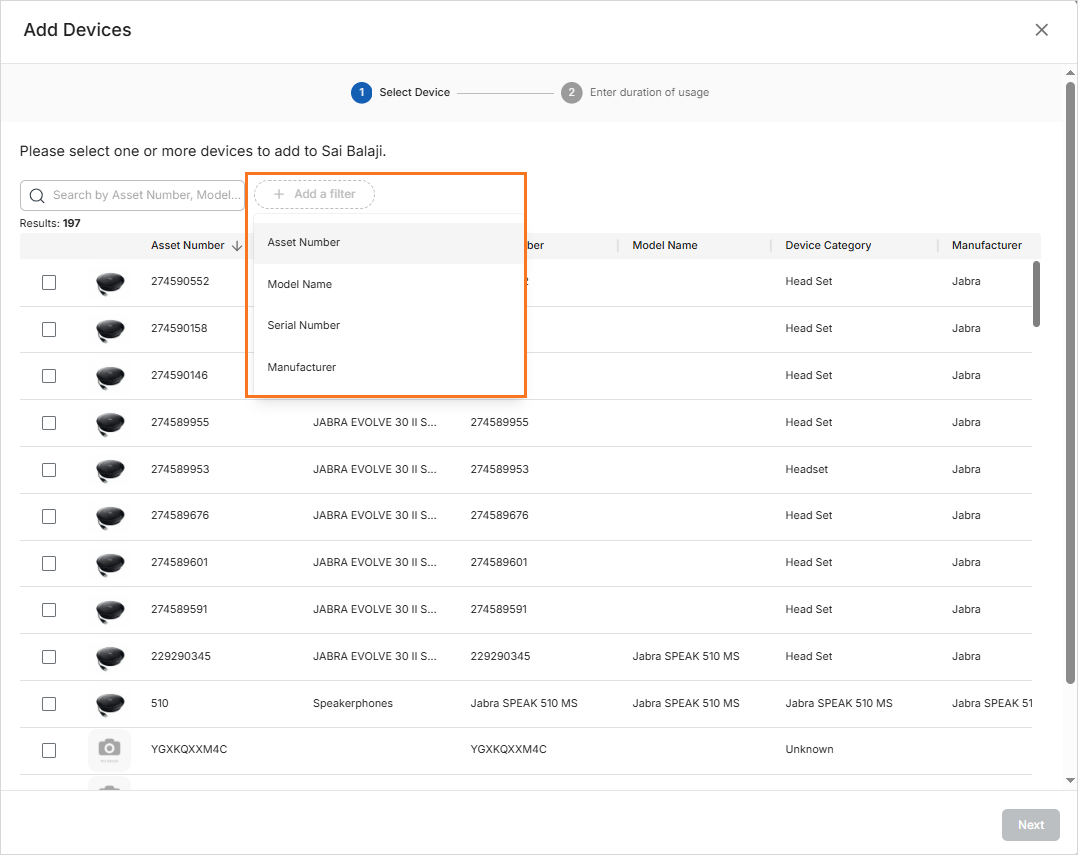Focus the Search by Asset Number field
Image resolution: width=1078 pixels, height=855 pixels.
point(145,196)
